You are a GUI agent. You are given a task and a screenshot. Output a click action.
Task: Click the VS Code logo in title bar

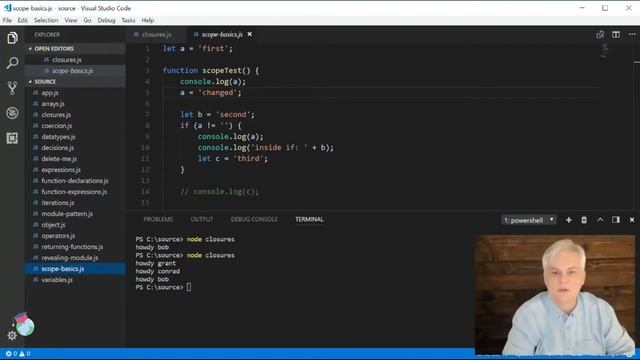pyautogui.click(x=7, y=8)
